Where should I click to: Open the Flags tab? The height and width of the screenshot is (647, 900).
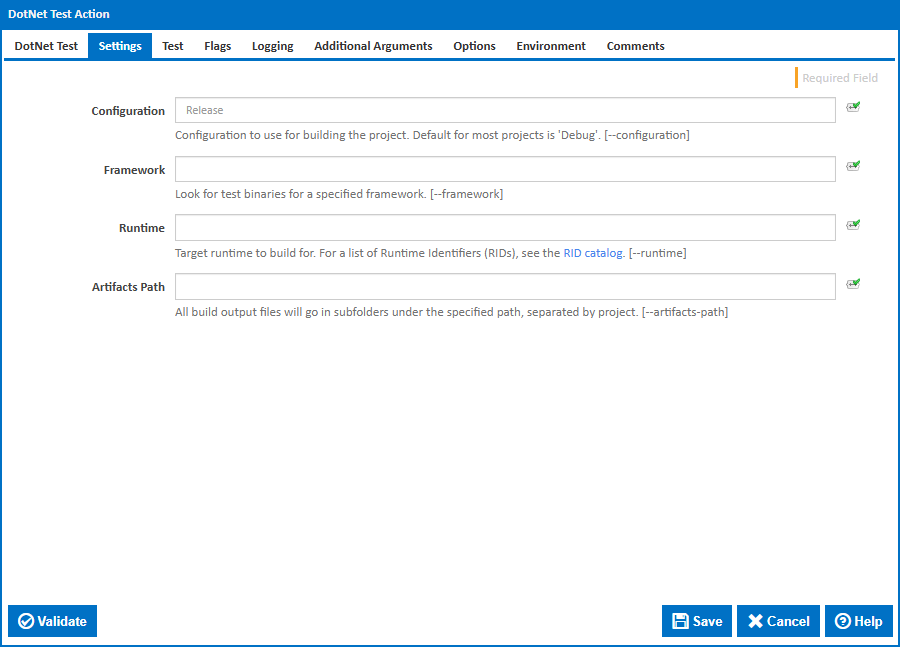coord(217,45)
